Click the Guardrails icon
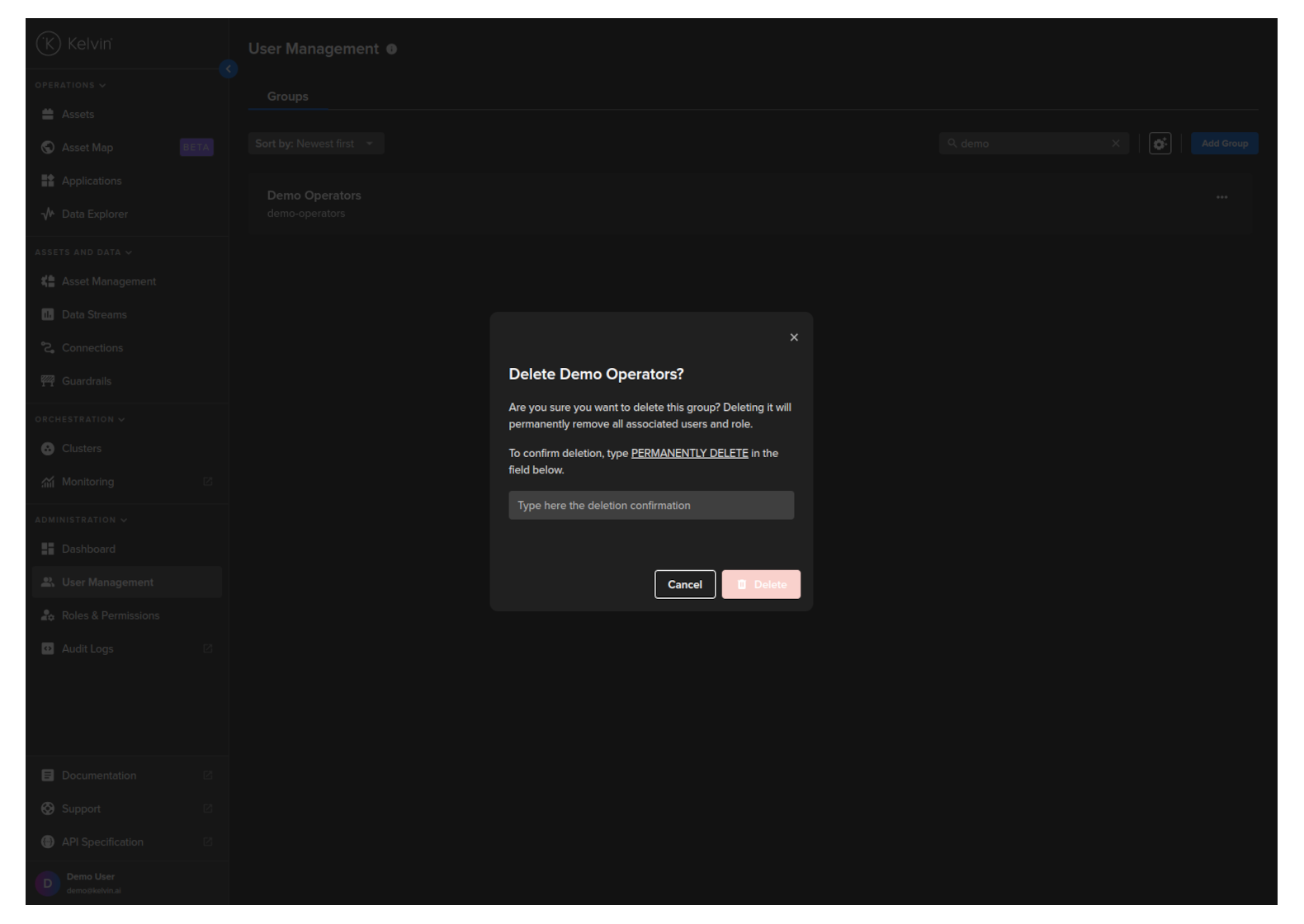 coord(48,381)
